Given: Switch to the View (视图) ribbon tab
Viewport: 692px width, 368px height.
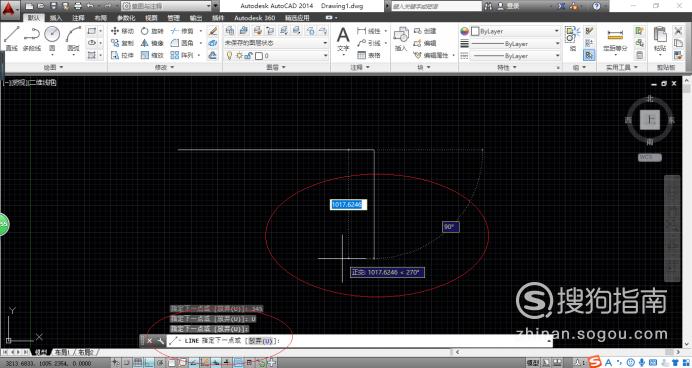Looking at the screenshot, I should [x=151, y=18].
